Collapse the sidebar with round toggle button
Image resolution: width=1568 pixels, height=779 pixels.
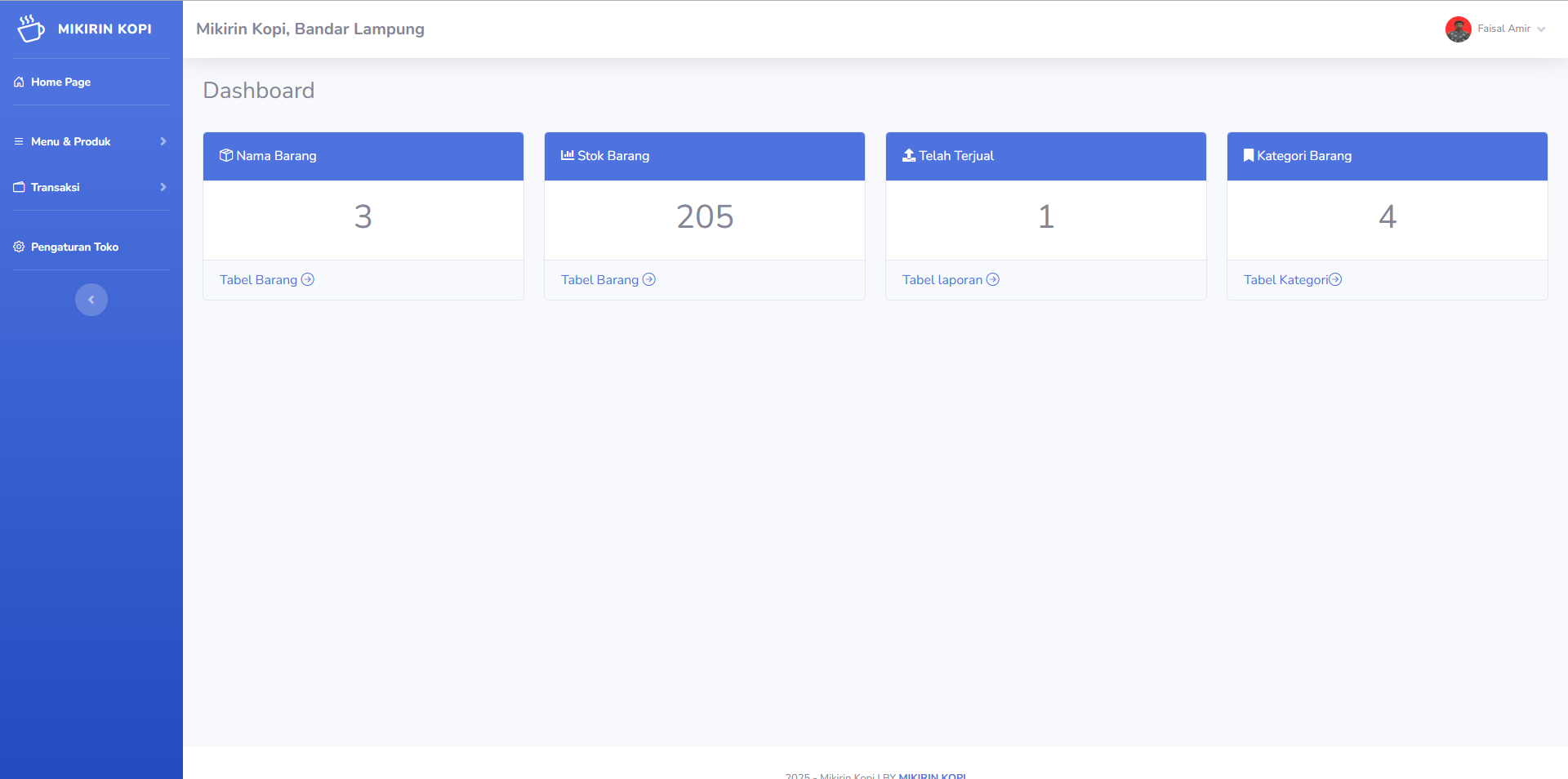tap(91, 300)
